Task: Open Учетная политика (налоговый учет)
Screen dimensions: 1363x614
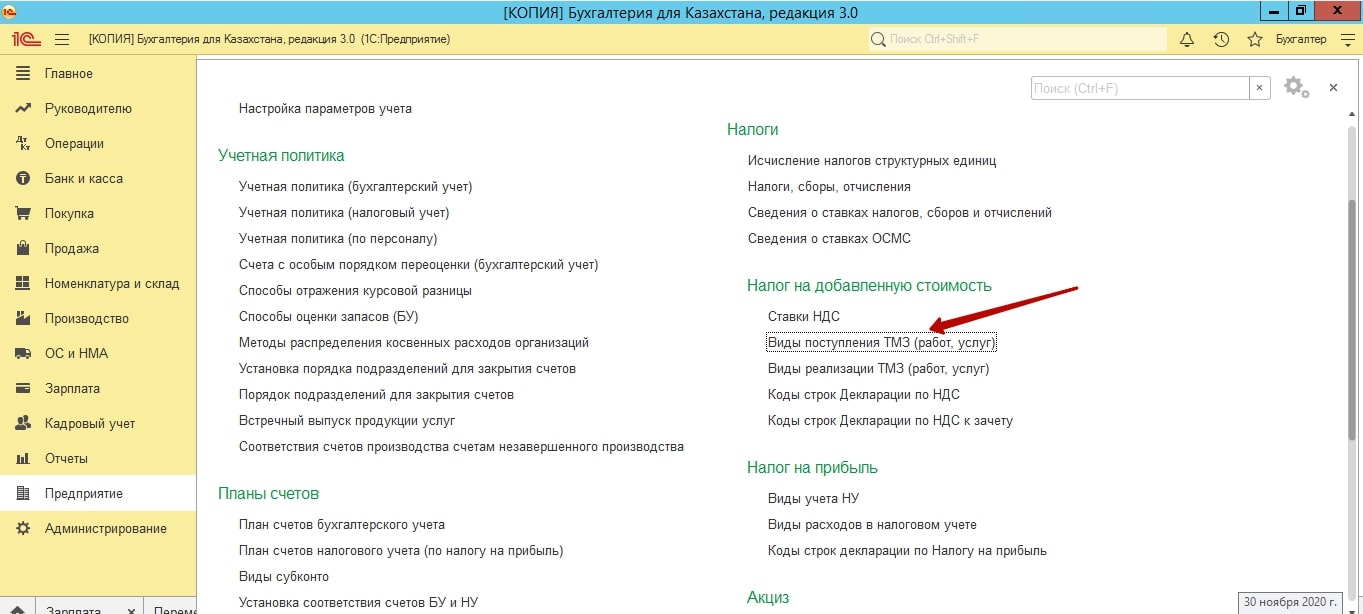Action: pyautogui.click(x=343, y=212)
